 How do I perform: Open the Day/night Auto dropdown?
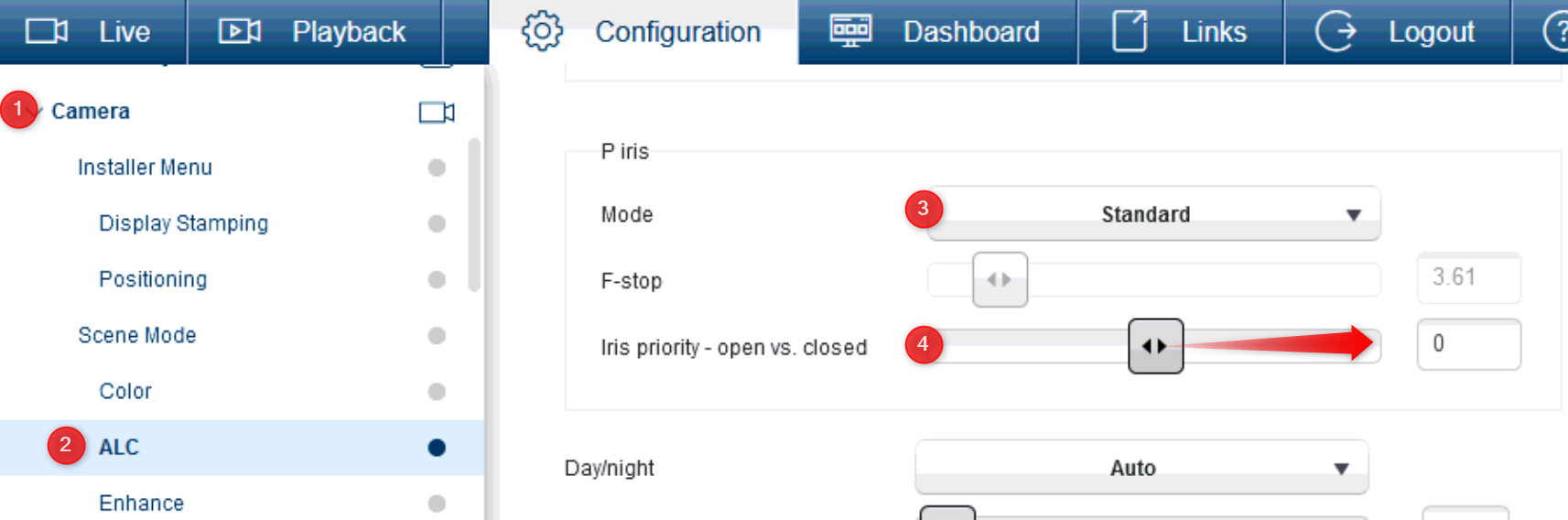(x=1141, y=468)
